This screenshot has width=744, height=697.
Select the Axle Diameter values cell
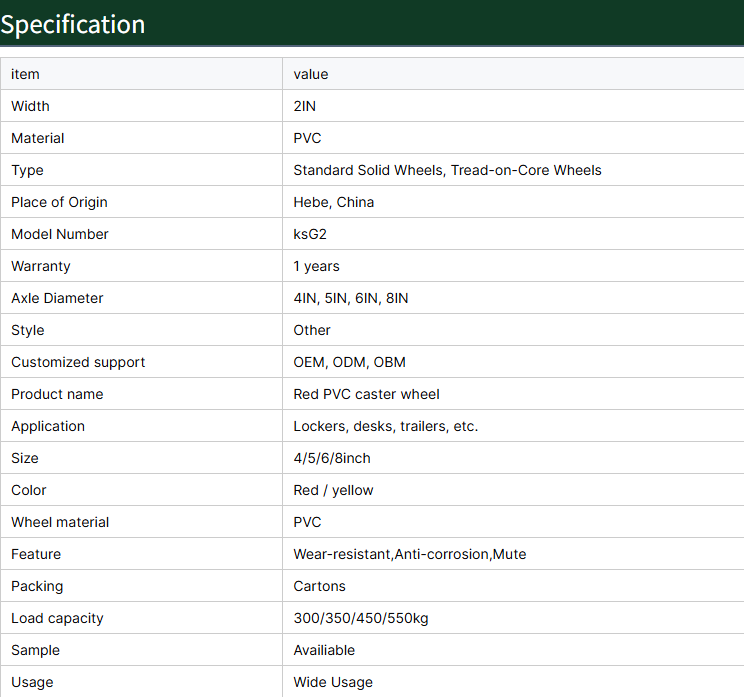[513, 297]
